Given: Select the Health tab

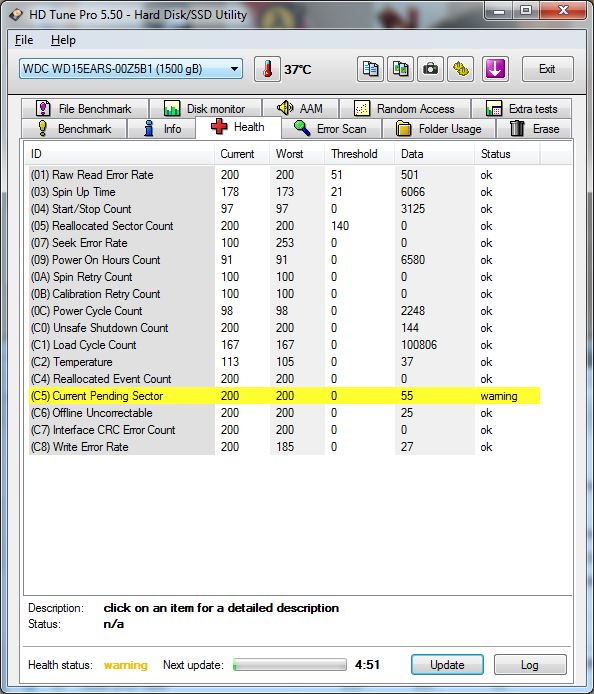Looking at the screenshot, I should pos(238,127).
